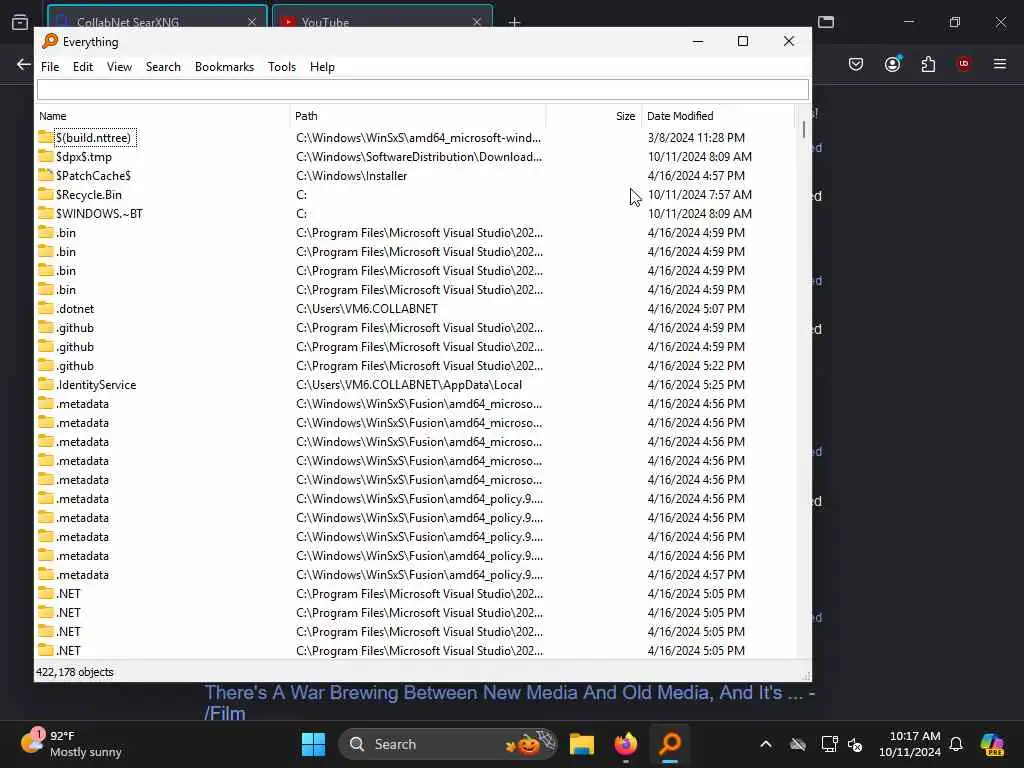
Task: Open the browser account icon
Action: (892, 64)
